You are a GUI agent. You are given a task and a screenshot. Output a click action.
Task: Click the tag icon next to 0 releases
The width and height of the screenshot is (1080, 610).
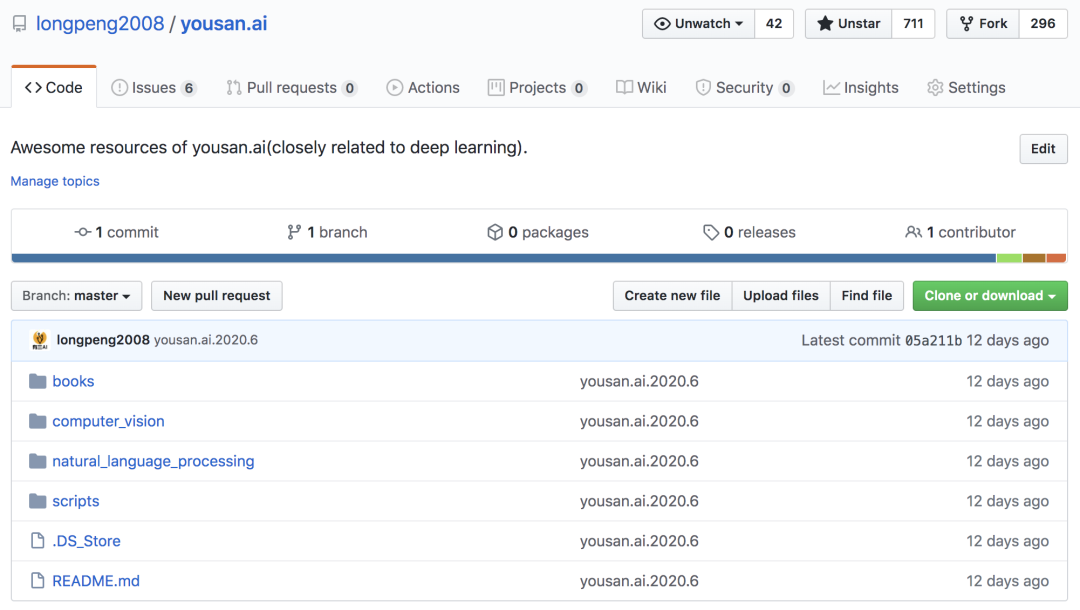[711, 233]
